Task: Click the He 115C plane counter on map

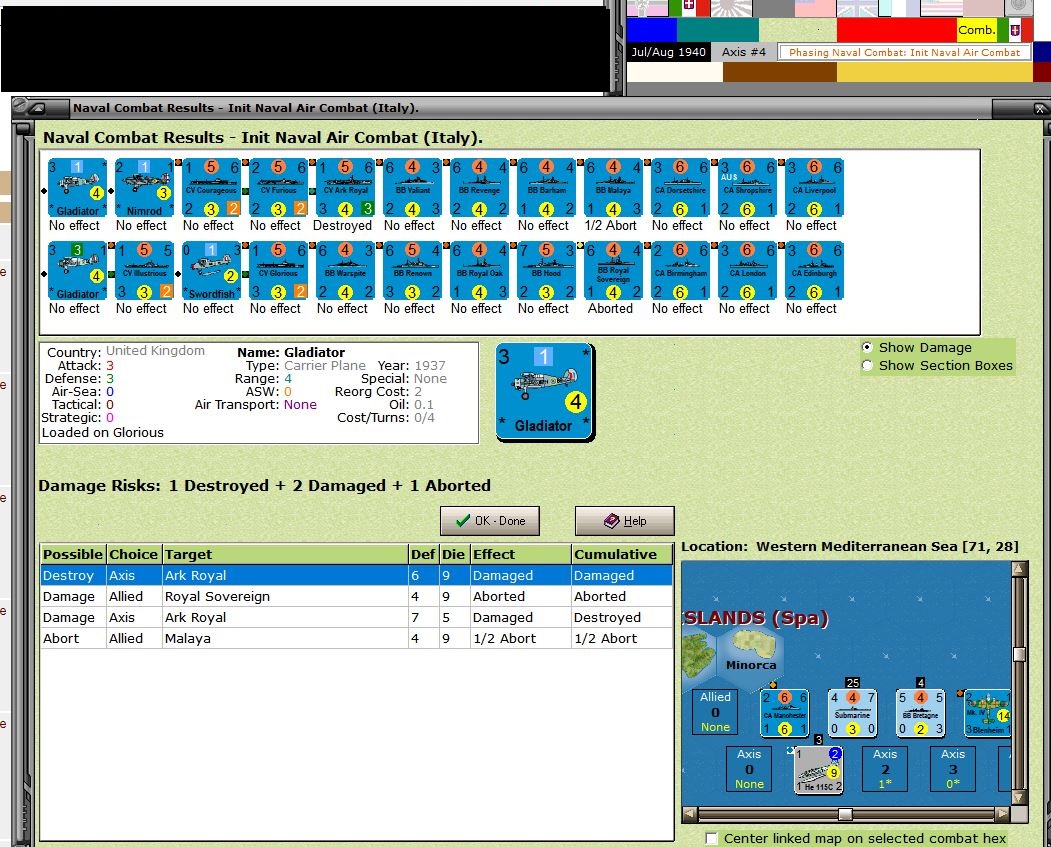Action: click(x=819, y=769)
